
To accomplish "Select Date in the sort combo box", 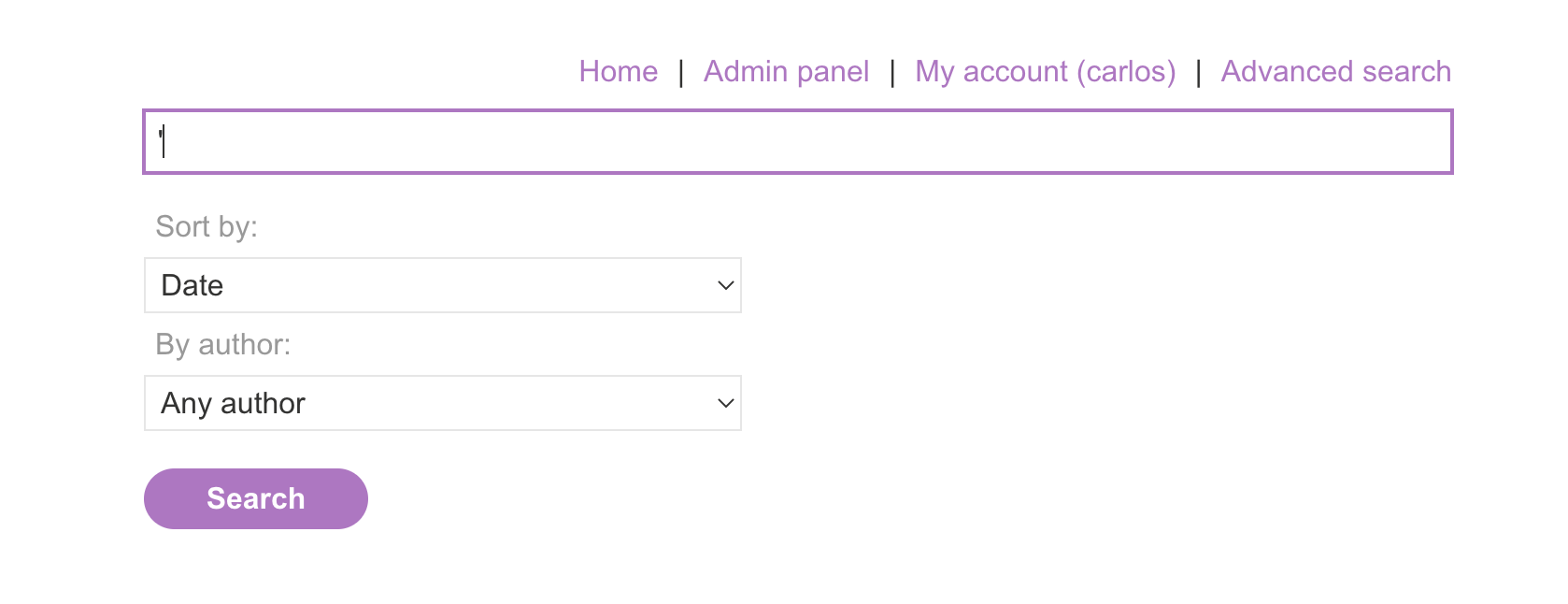I will coord(441,285).
